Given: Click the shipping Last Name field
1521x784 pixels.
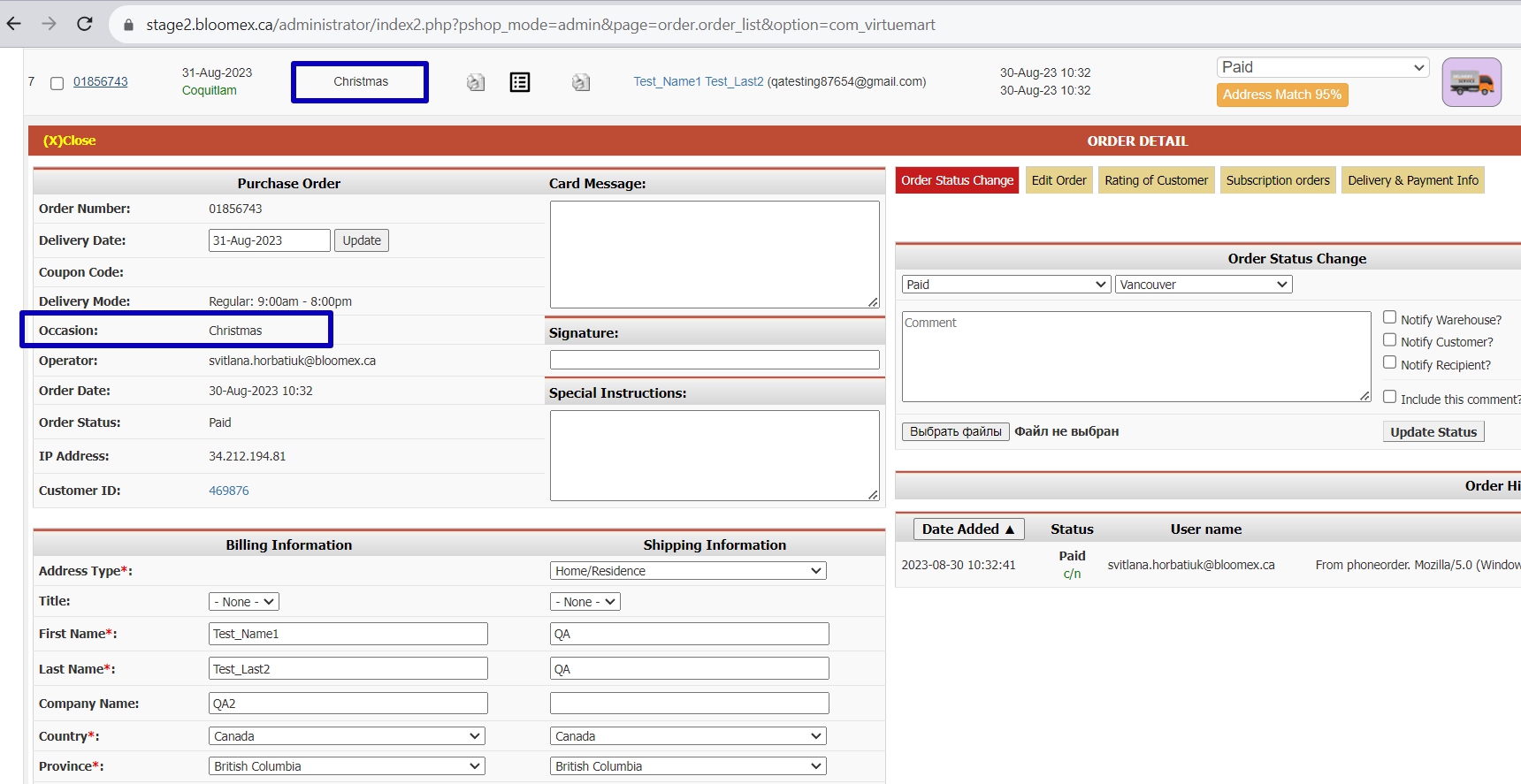Looking at the screenshot, I should (x=690, y=669).
